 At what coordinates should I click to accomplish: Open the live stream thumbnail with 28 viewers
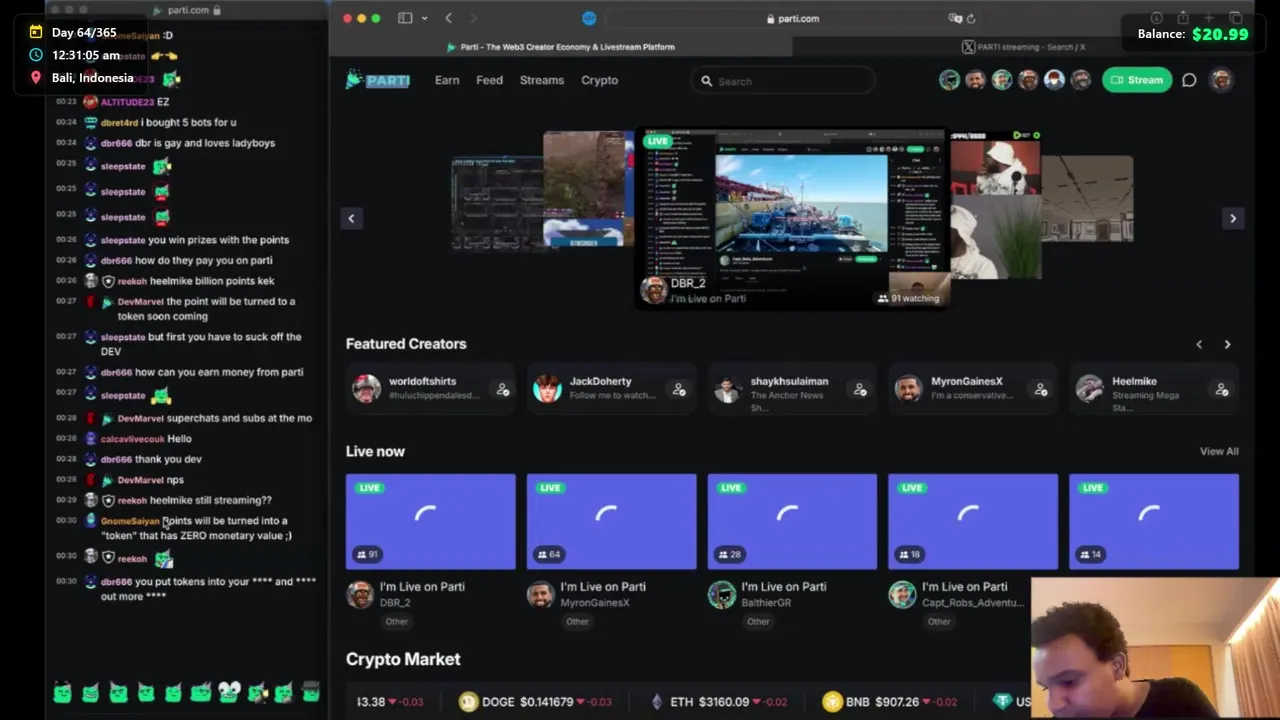click(x=792, y=522)
